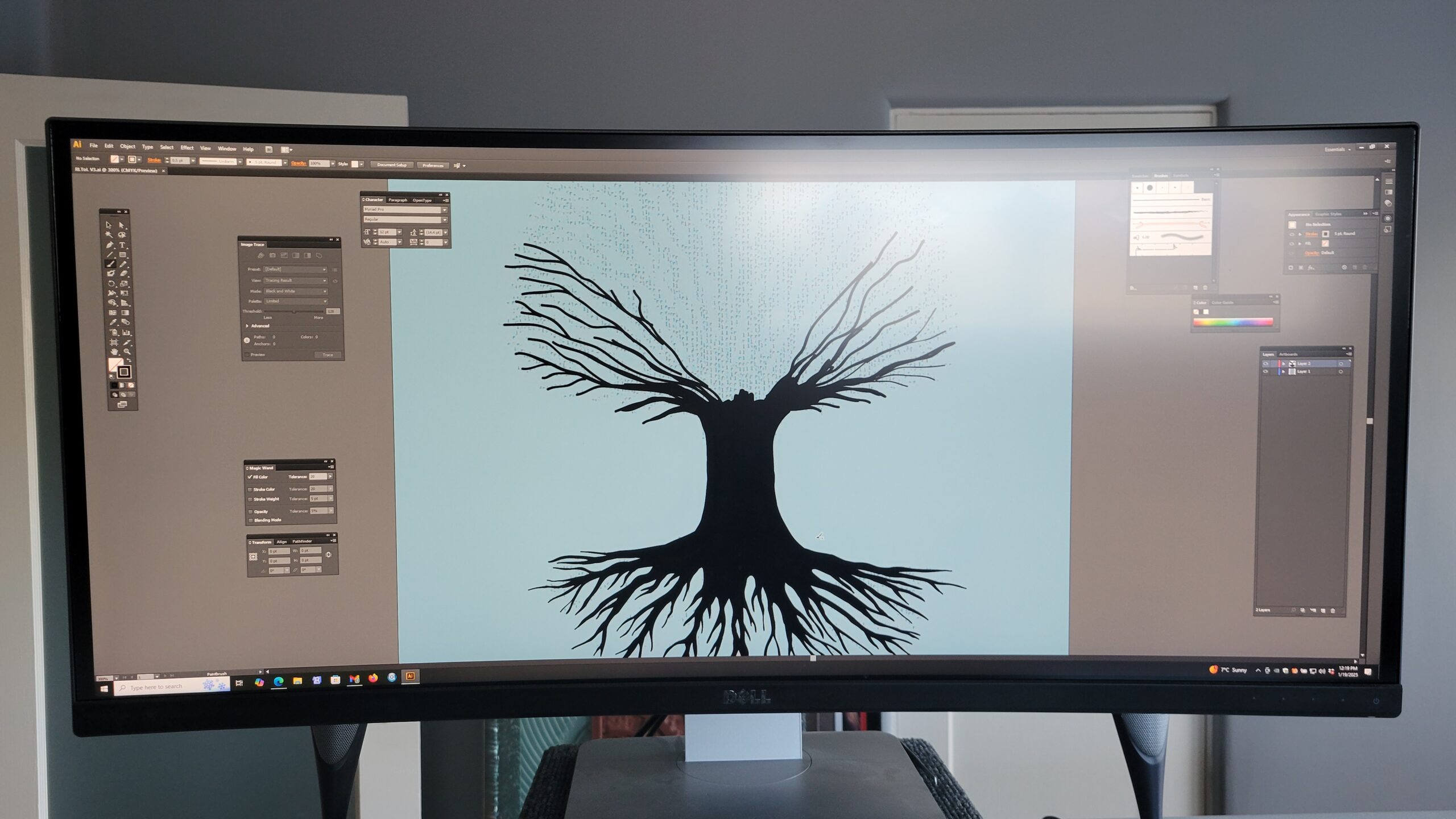Open the Image Trace Mode dropdown
1456x819 pixels.
296,291
